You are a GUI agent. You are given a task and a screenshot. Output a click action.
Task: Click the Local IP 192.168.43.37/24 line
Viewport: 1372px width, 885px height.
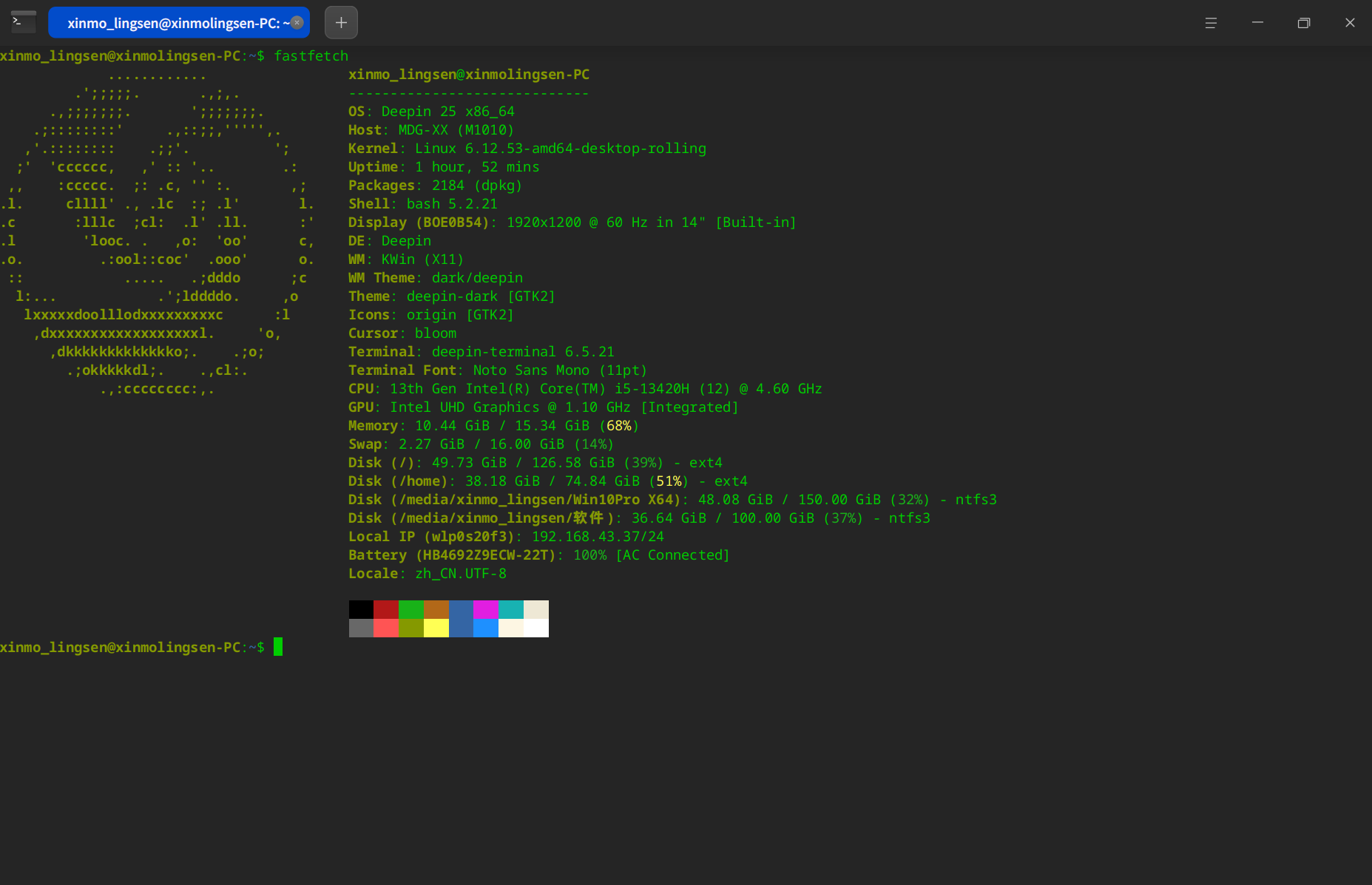506,537
